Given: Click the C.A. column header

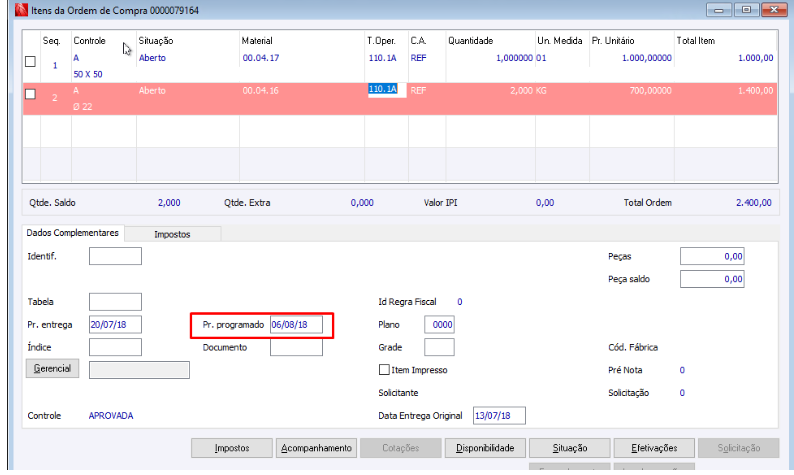Looking at the screenshot, I should pos(418,41).
